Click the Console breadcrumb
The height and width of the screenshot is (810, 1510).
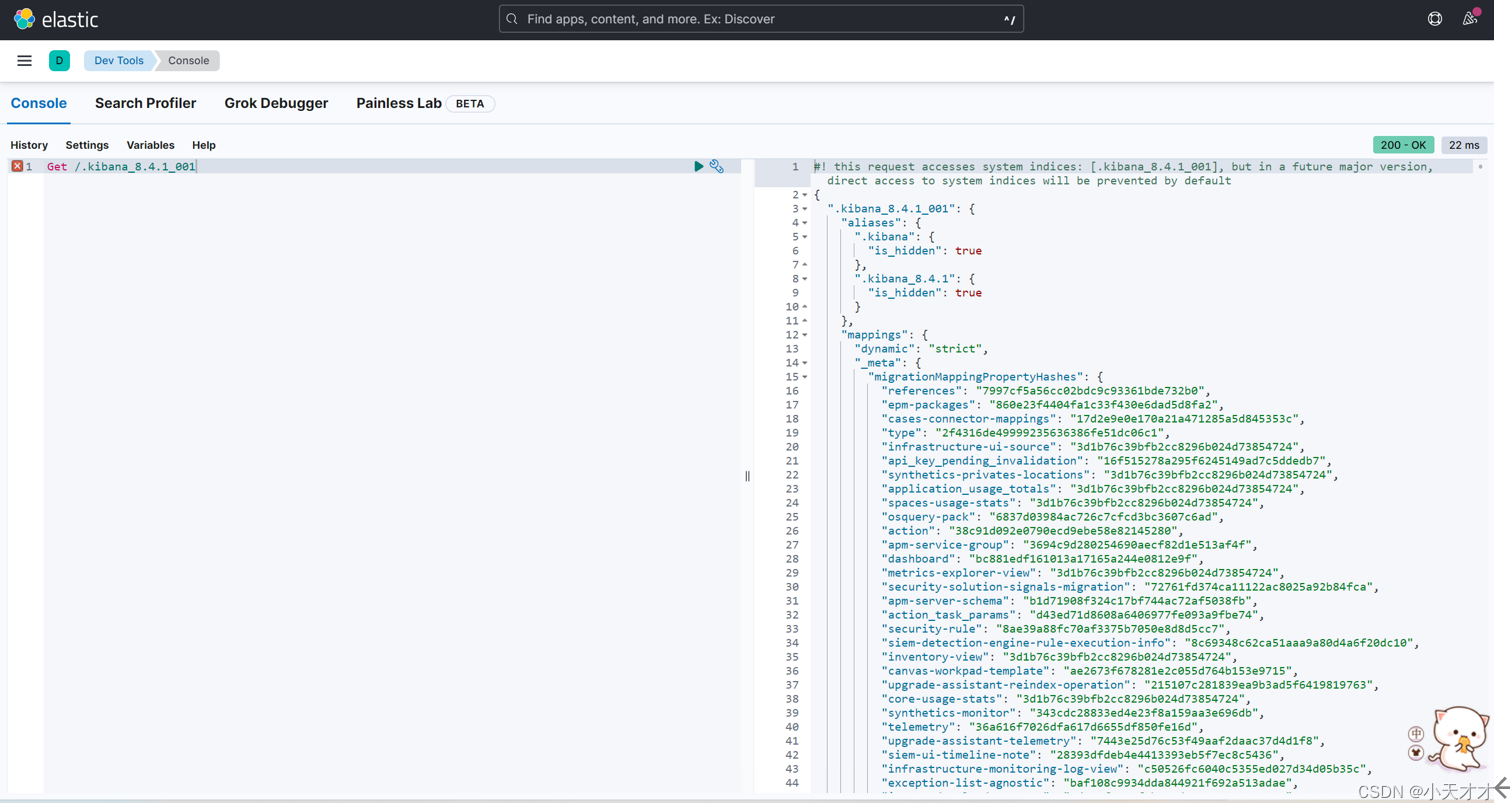pyautogui.click(x=188, y=61)
